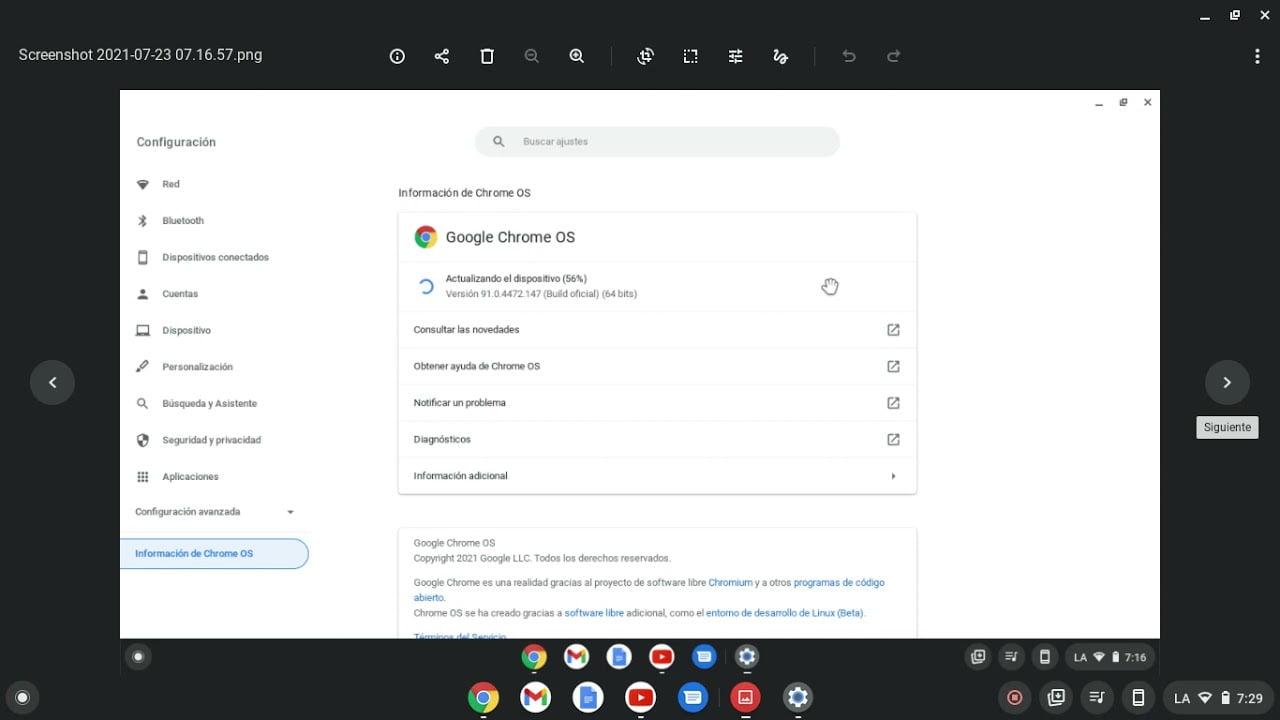1280x720 pixels.
Task: Click the Google Chrome OS logo
Action: (425, 237)
